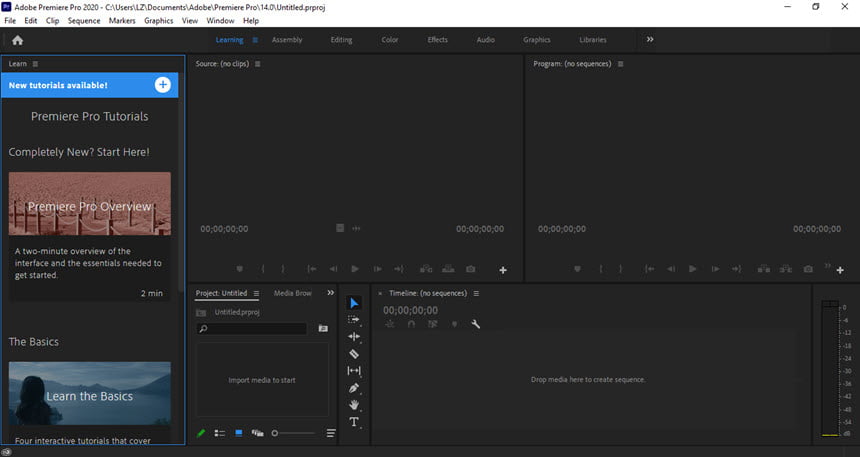Click the Home icon
This screenshot has height=457, width=860.
(18, 40)
